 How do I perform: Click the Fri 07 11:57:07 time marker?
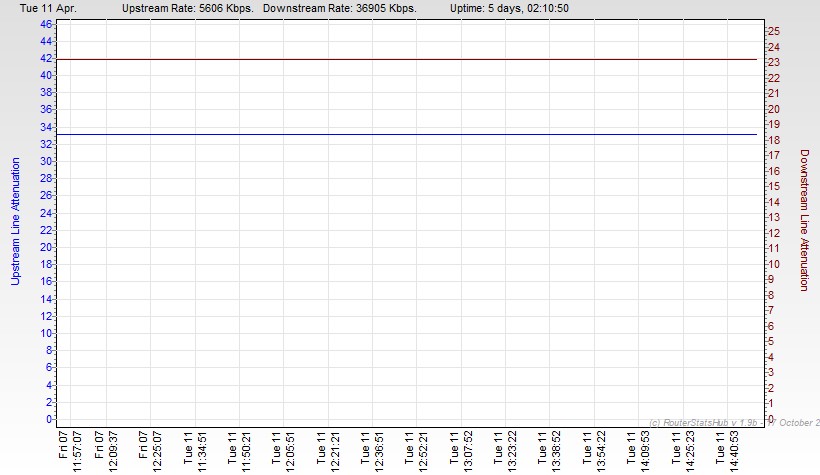[70, 448]
